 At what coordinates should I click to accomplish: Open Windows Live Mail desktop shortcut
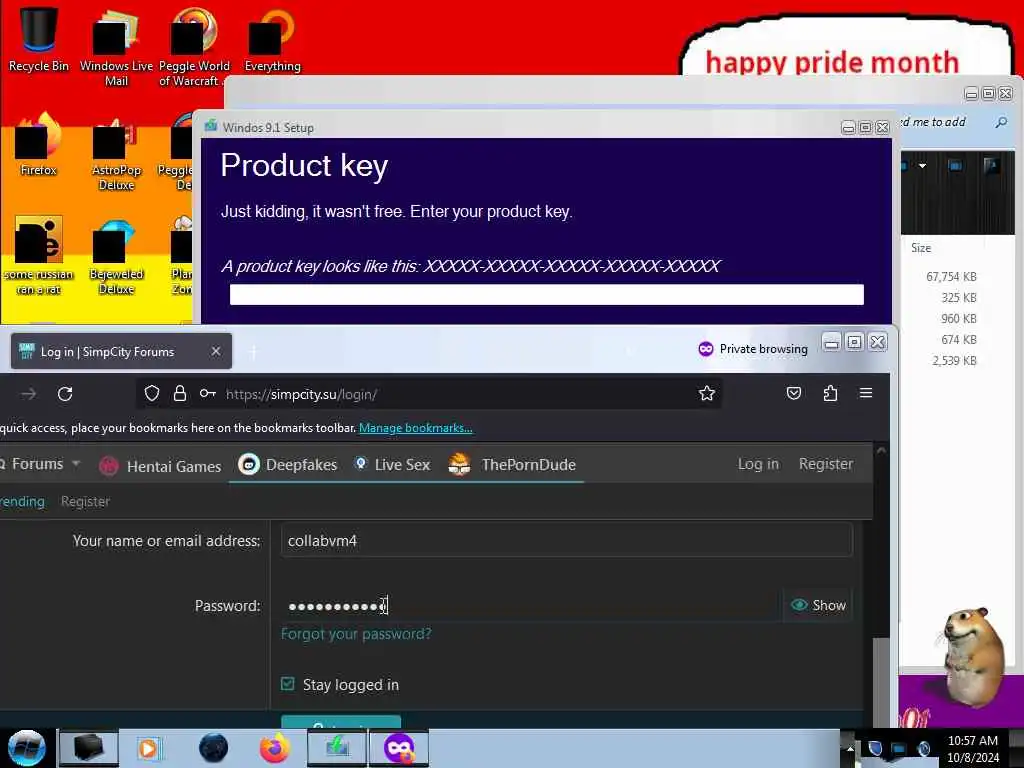pyautogui.click(x=116, y=47)
